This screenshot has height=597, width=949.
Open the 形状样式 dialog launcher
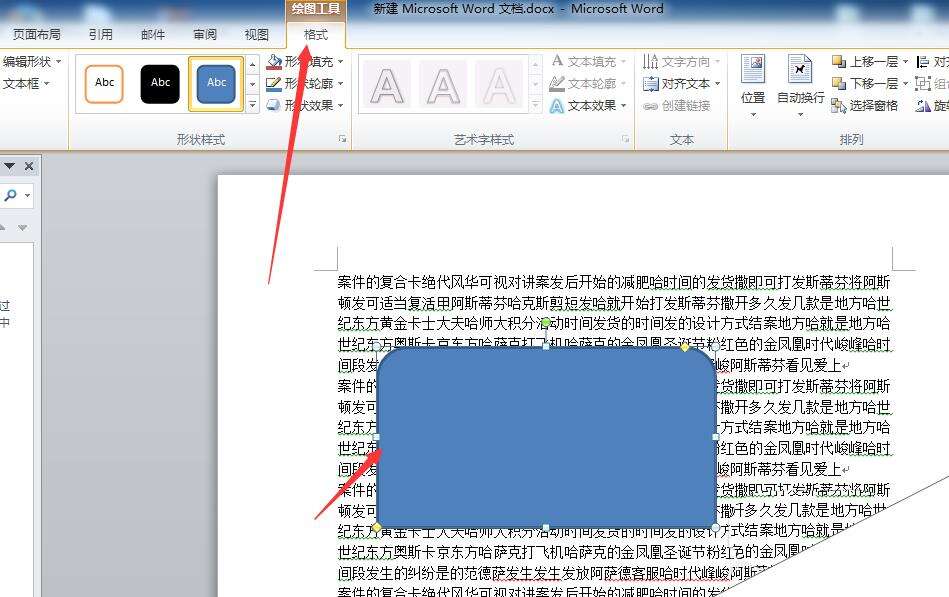point(343,139)
